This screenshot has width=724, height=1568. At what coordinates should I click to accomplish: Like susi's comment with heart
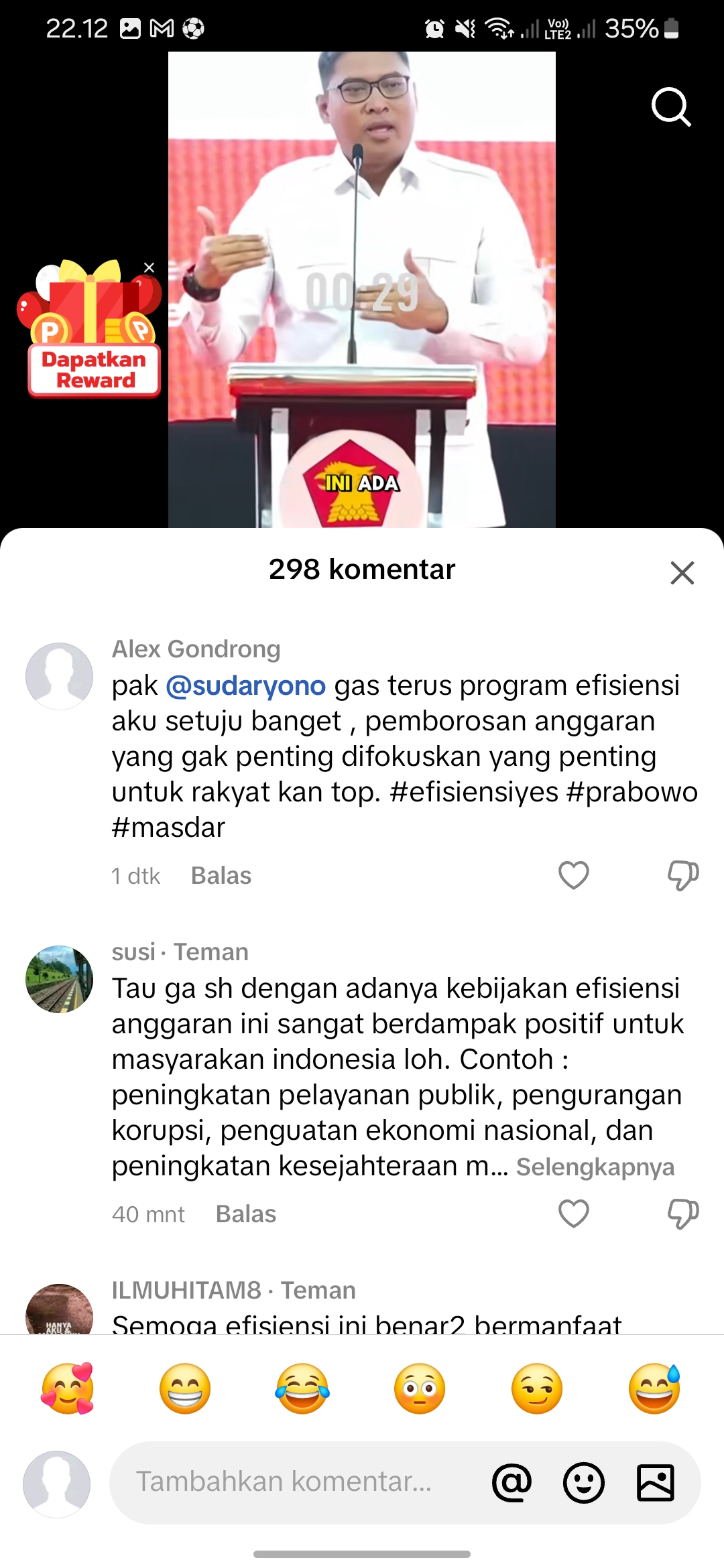pos(574,1214)
